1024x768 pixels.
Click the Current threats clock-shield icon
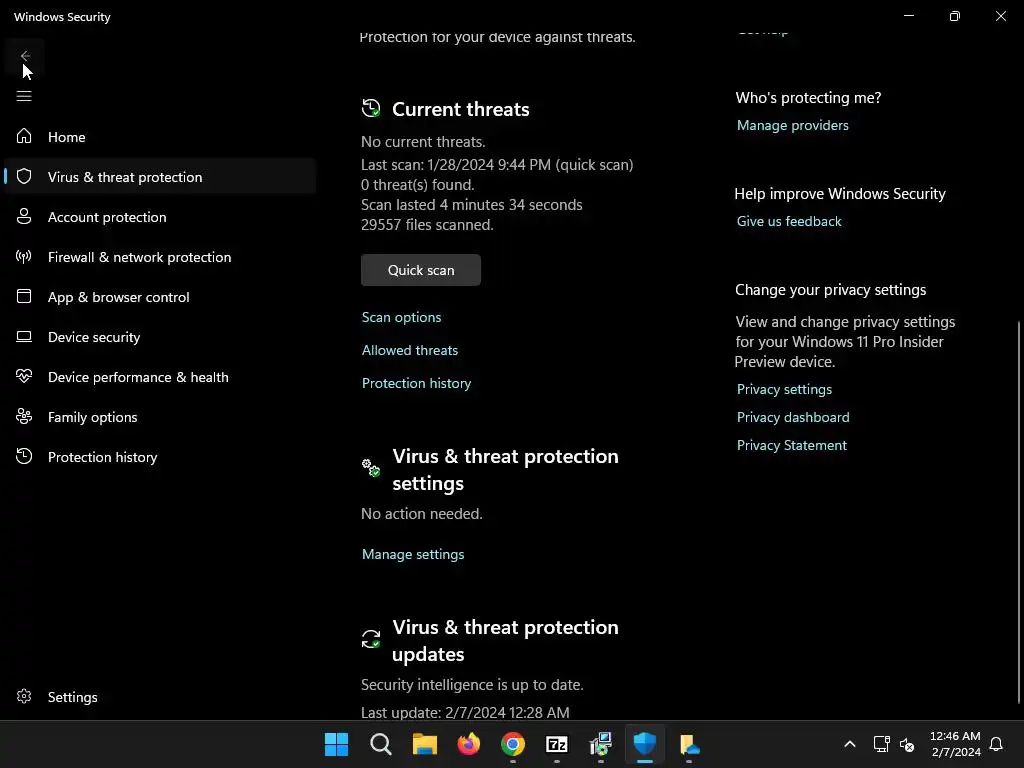coord(371,108)
